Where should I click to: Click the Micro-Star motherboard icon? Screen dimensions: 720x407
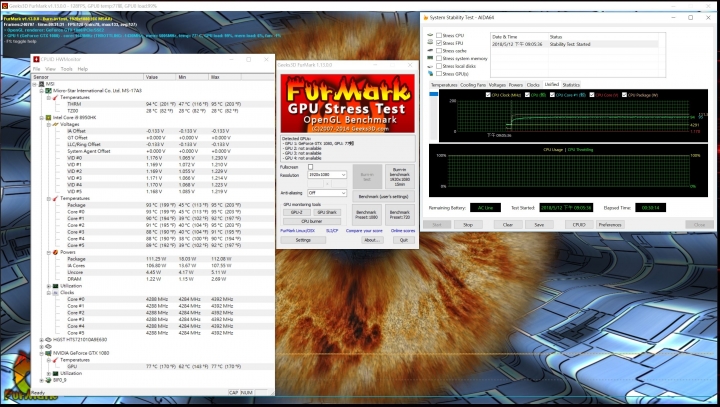(48, 90)
